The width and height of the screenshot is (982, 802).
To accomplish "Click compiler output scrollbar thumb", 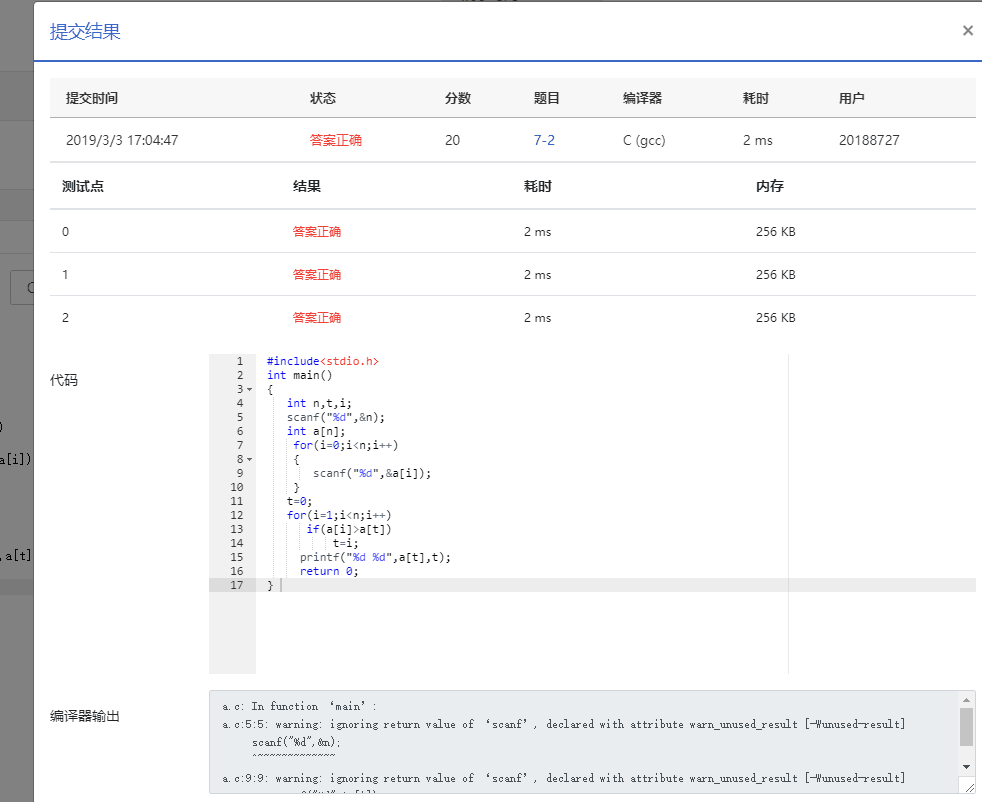I will [966, 727].
